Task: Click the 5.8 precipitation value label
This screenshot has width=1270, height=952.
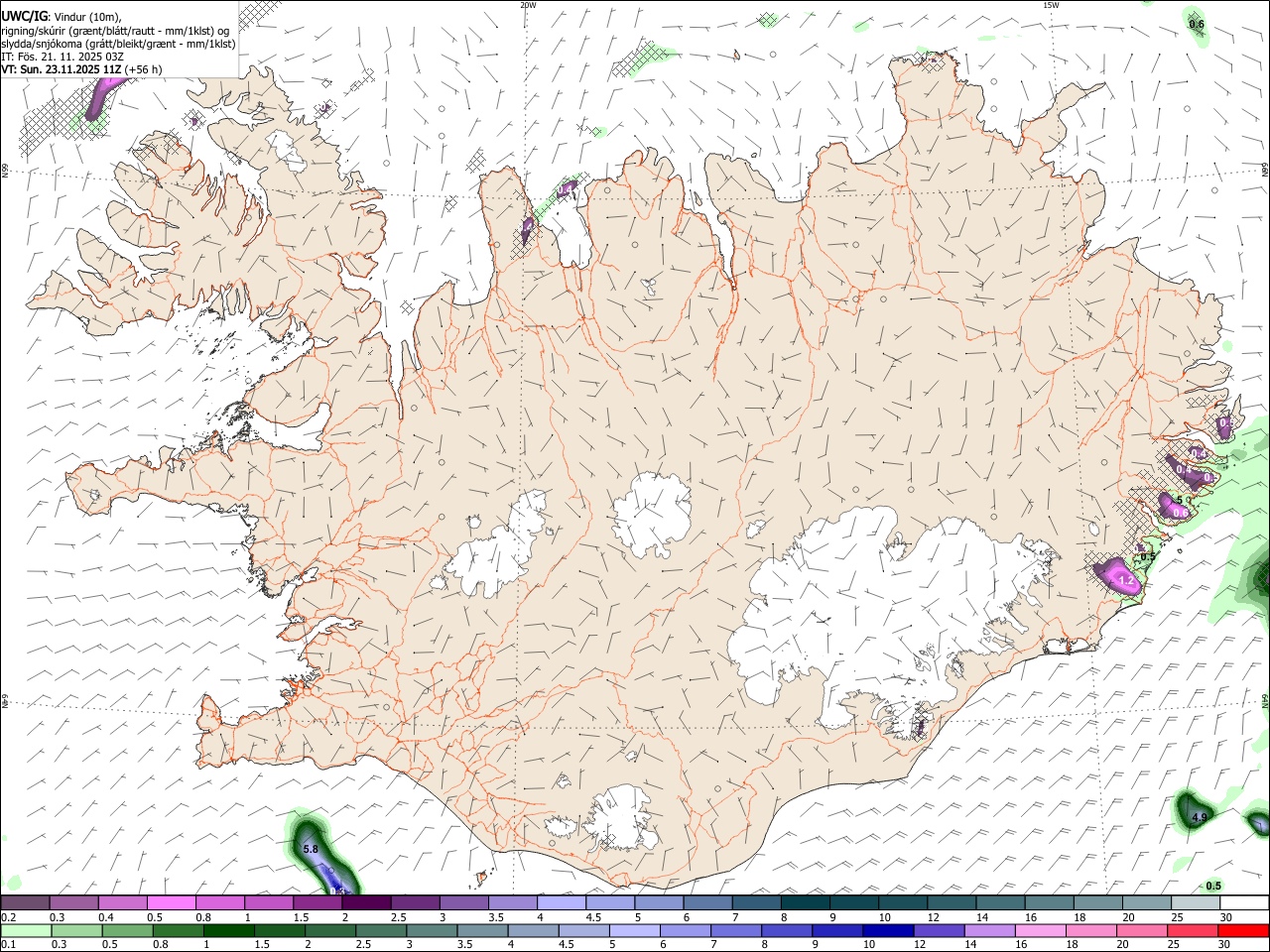Action: [310, 850]
